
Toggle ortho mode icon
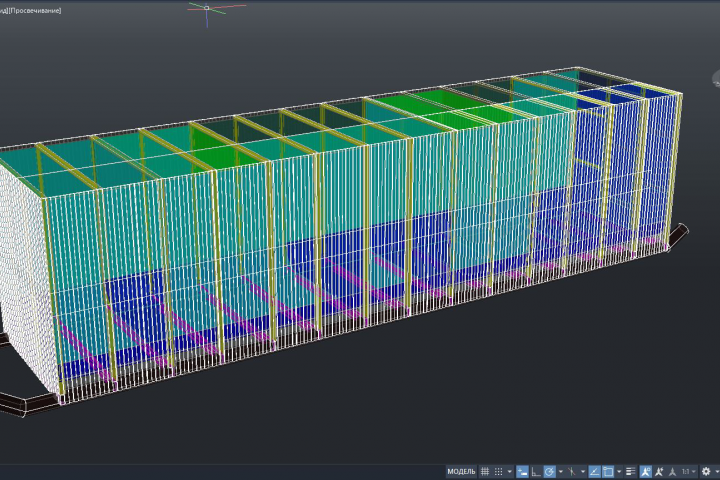[536, 472]
